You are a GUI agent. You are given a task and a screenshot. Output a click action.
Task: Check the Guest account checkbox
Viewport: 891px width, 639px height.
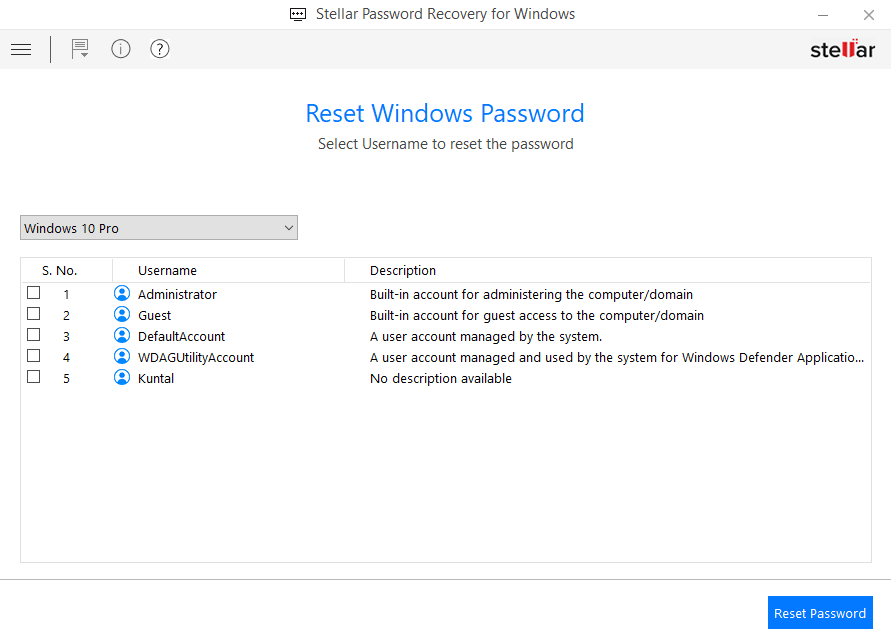coord(34,314)
